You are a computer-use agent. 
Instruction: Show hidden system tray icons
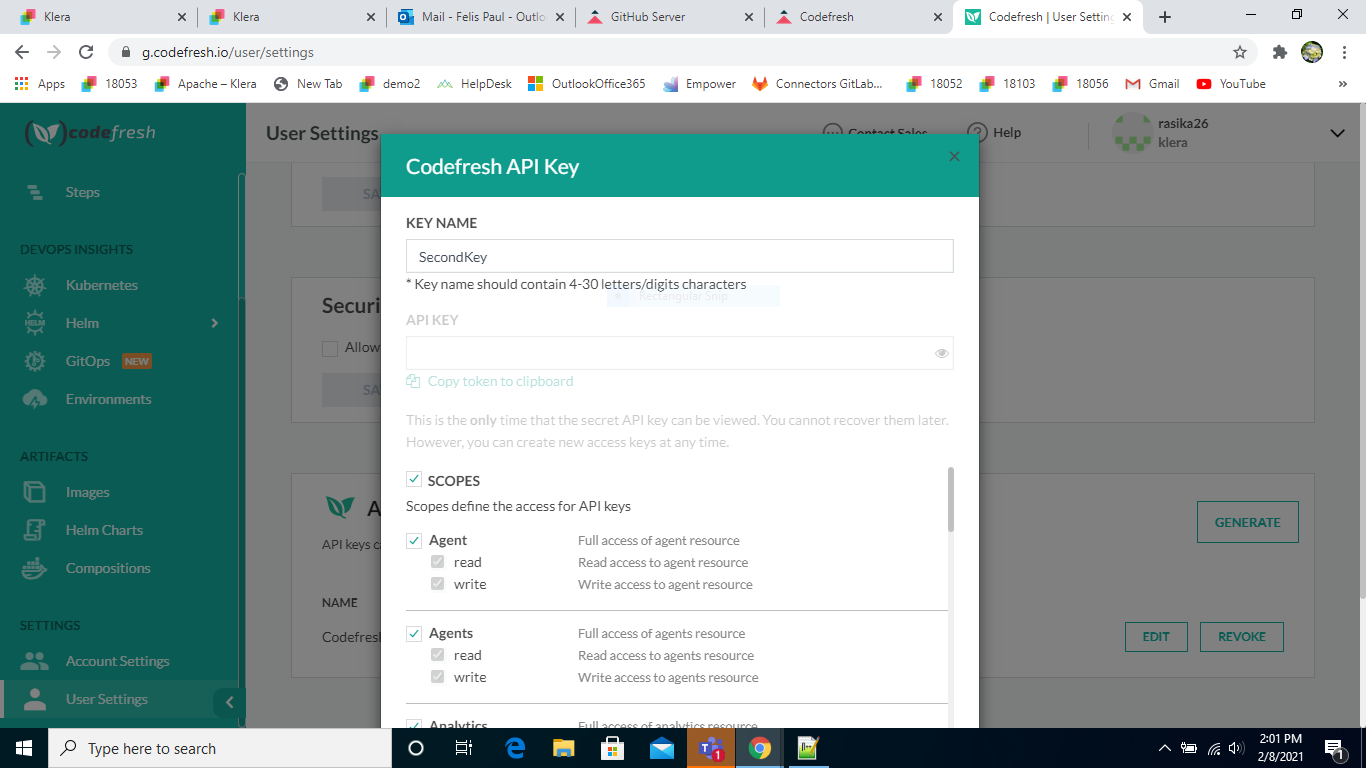1164,748
